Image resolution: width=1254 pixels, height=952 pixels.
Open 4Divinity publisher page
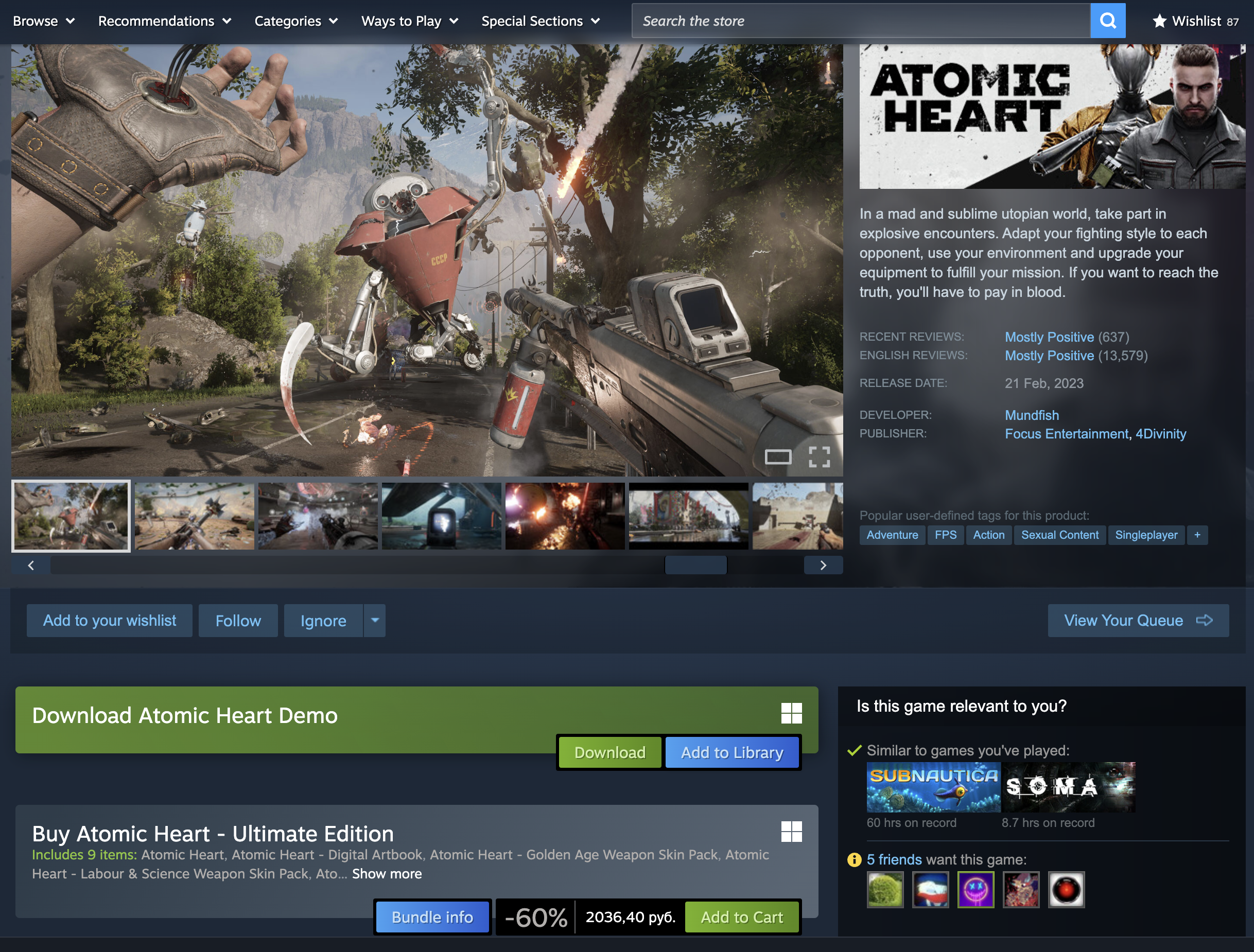tap(1160, 434)
